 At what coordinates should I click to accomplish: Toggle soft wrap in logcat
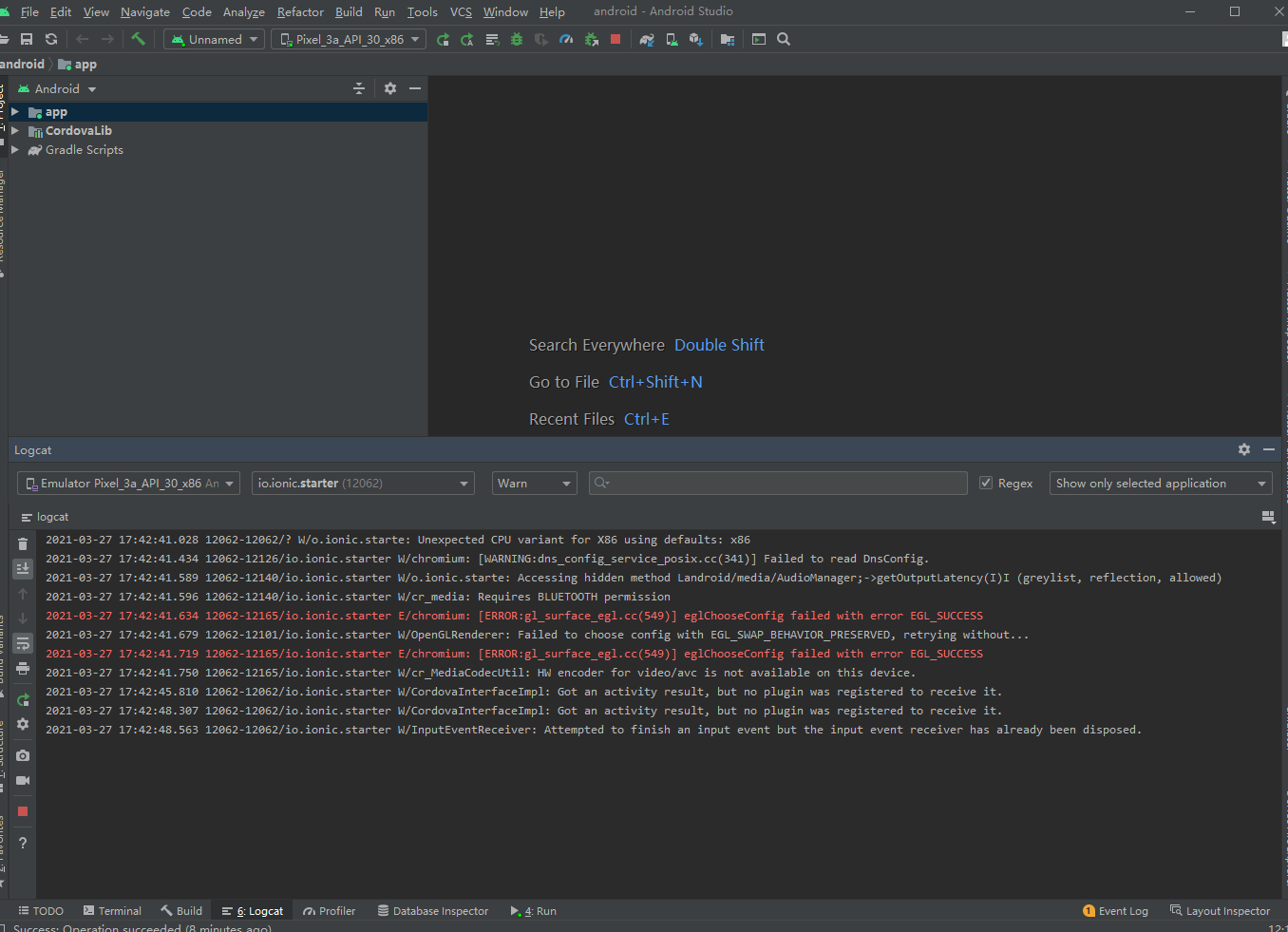click(22, 643)
